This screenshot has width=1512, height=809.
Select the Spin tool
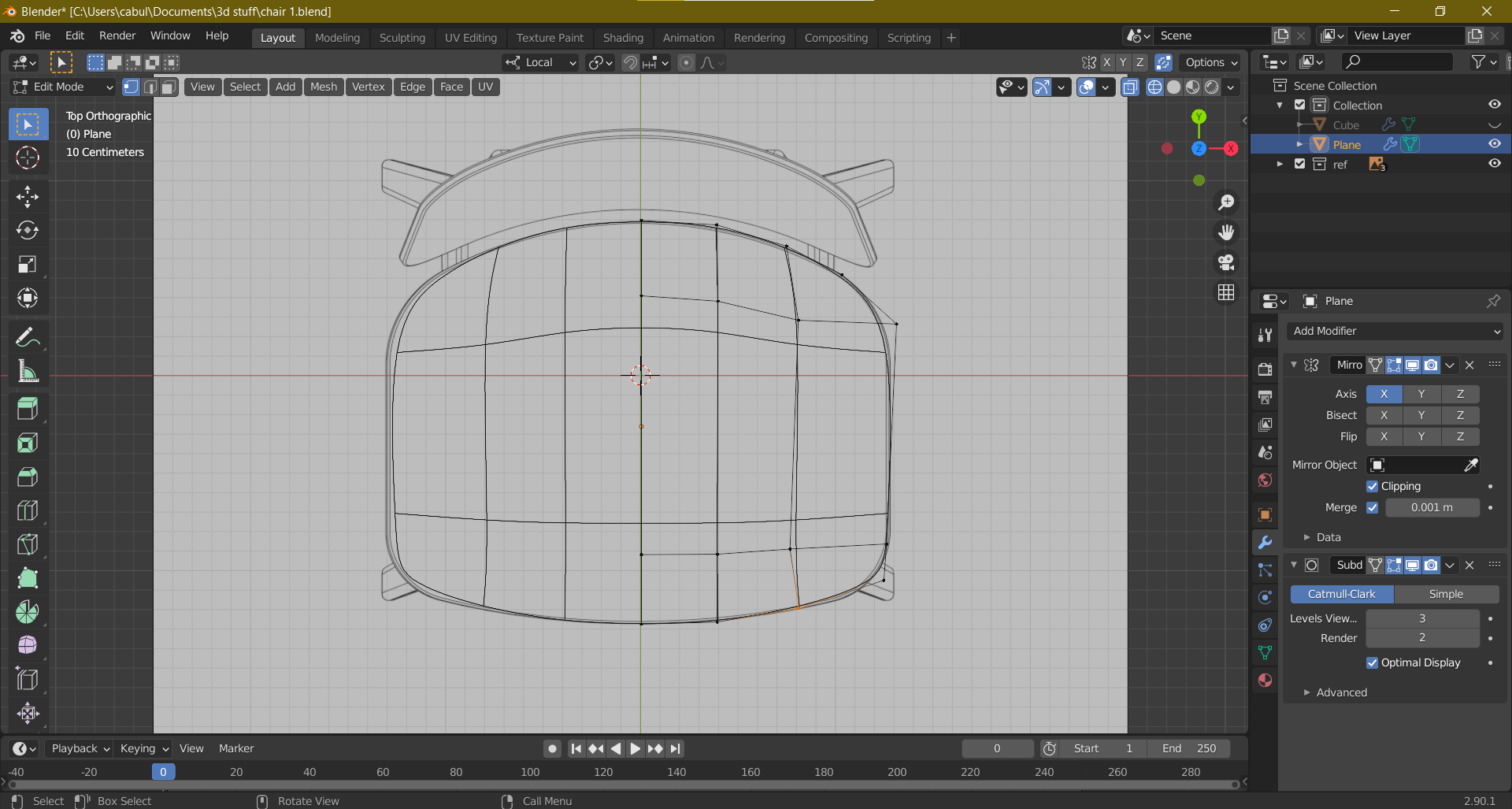tap(28, 612)
